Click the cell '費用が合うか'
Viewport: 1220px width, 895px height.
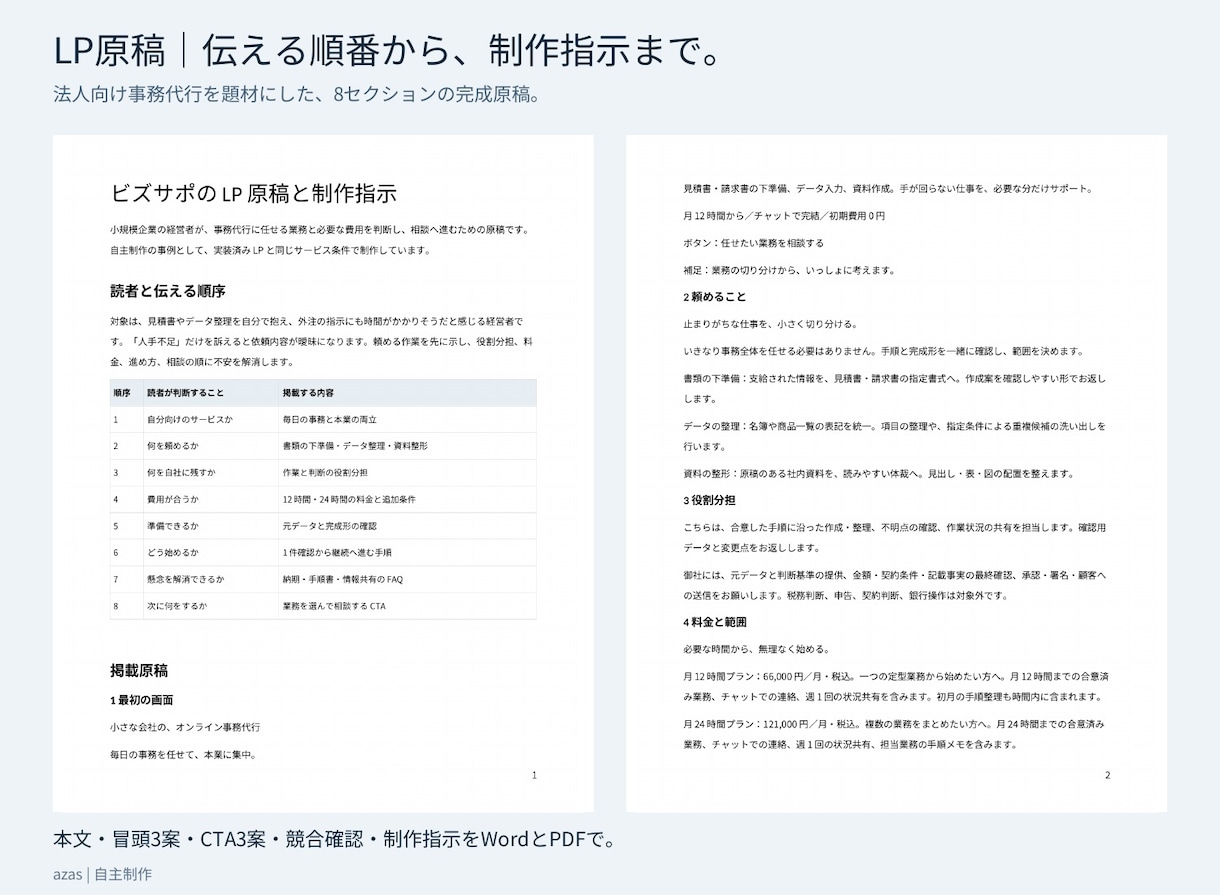click(x=173, y=499)
